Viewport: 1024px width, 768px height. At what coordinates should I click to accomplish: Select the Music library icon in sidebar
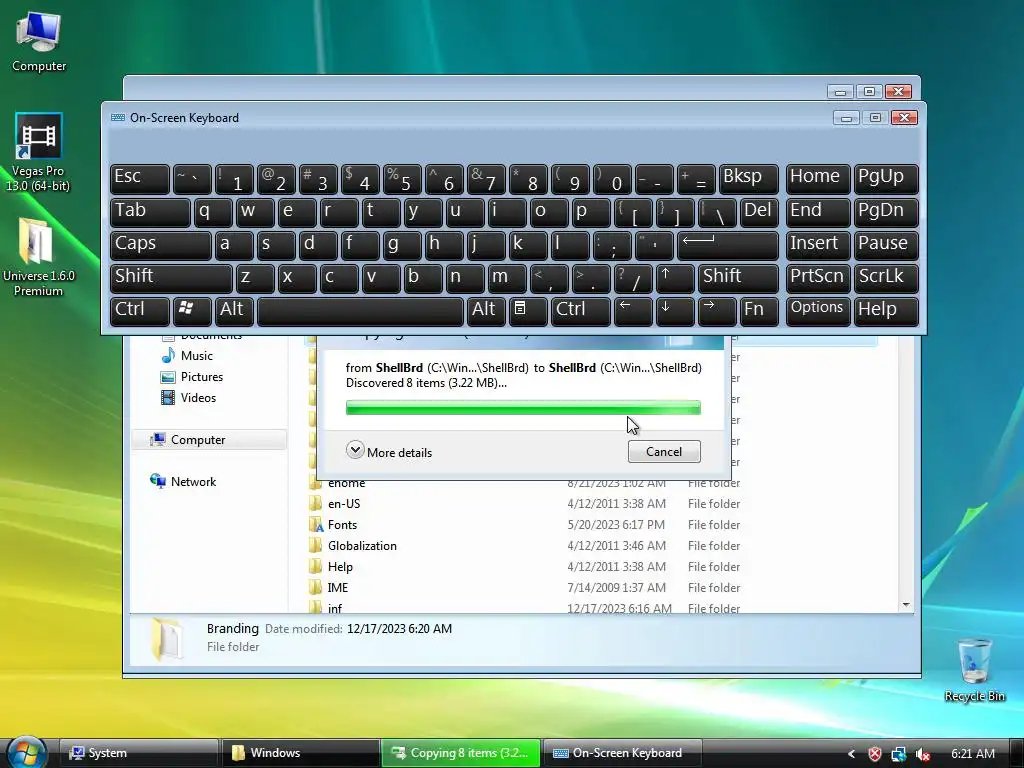point(168,355)
